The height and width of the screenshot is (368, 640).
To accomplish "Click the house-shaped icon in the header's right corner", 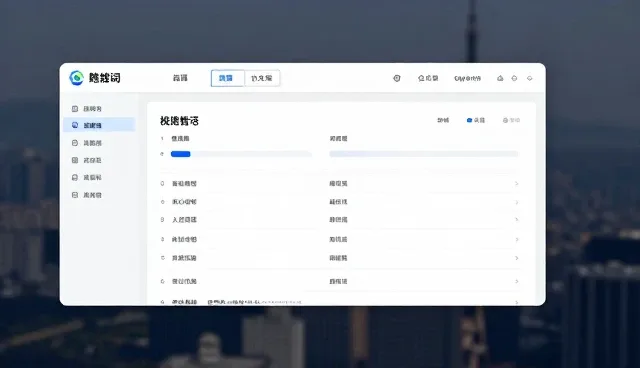I will coord(500,78).
